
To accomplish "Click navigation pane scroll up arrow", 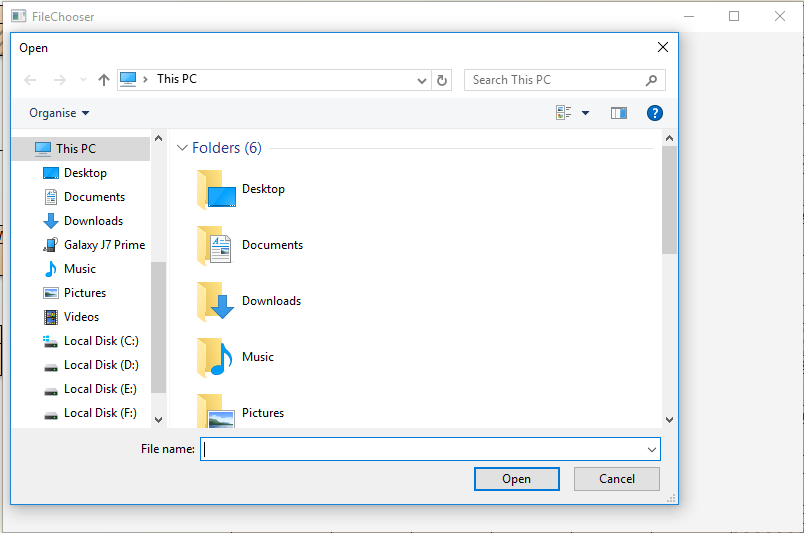I will click(x=158, y=139).
